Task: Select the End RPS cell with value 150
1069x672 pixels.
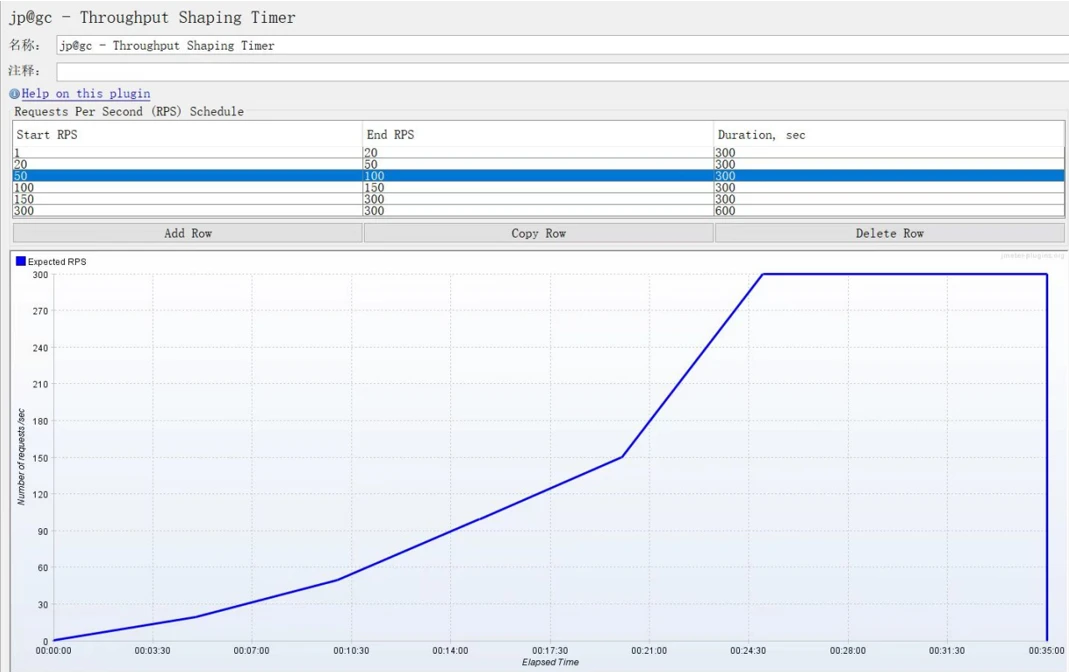Action: coord(538,188)
